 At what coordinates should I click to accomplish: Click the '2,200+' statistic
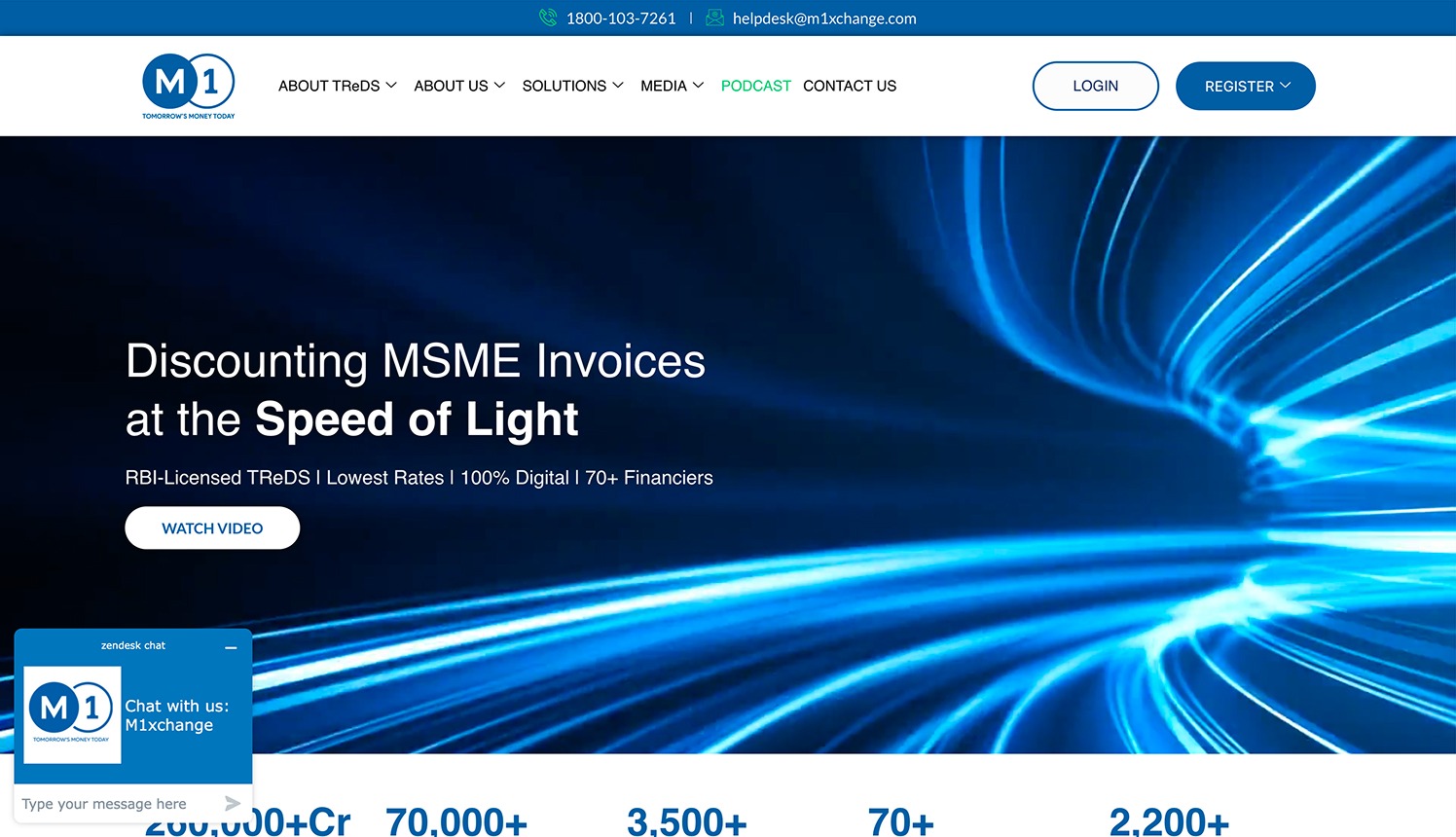coord(1170,822)
